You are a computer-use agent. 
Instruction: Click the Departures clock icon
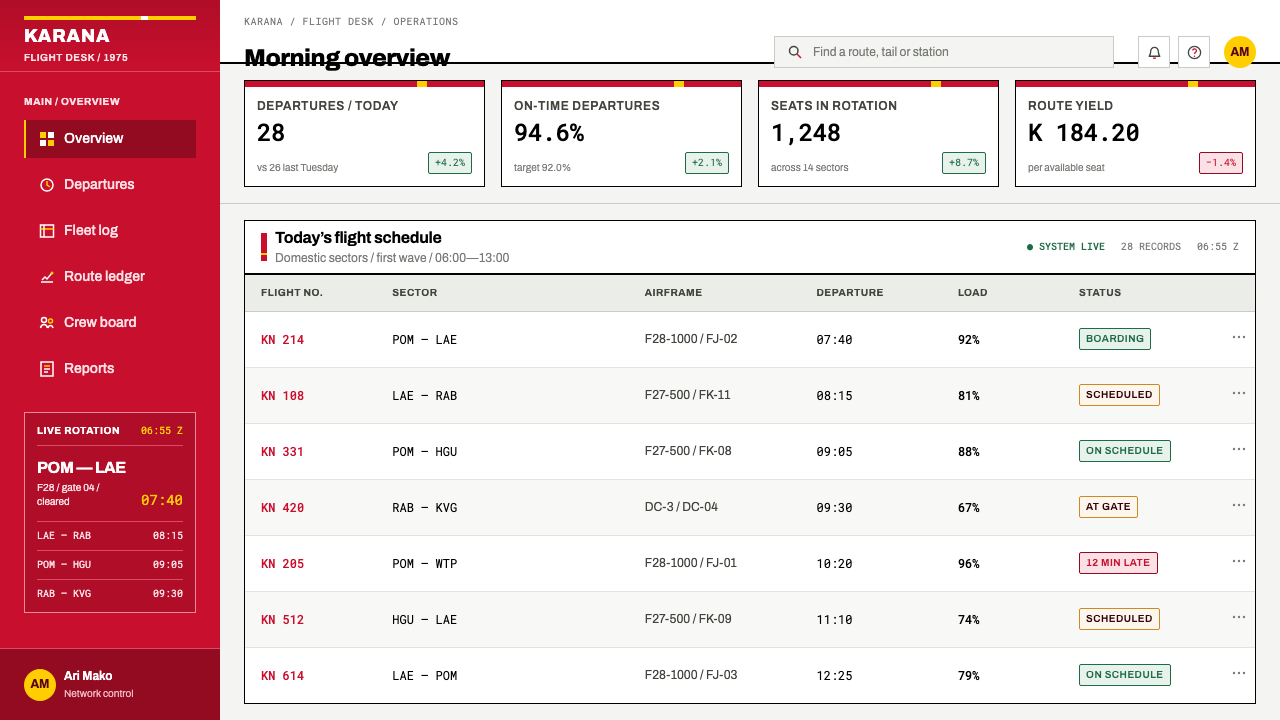tap(47, 185)
